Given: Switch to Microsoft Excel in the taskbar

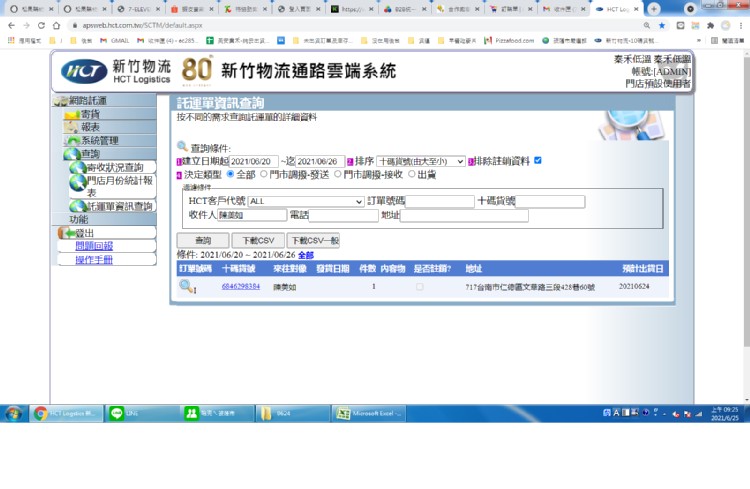Looking at the screenshot, I should tap(369, 413).
